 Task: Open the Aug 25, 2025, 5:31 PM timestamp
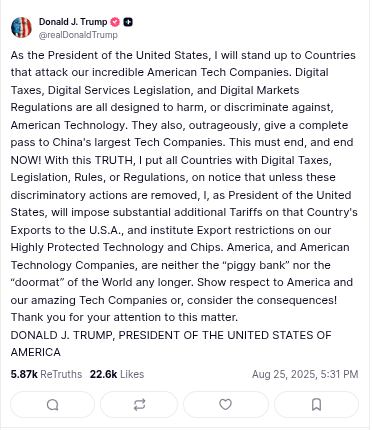tap(305, 374)
